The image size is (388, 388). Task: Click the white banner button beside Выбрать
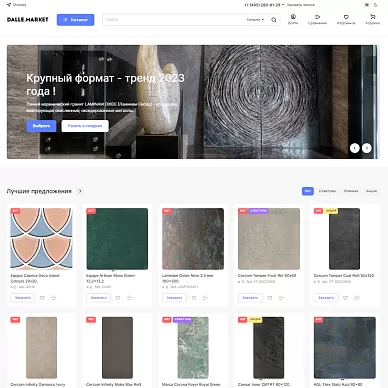tap(85, 126)
